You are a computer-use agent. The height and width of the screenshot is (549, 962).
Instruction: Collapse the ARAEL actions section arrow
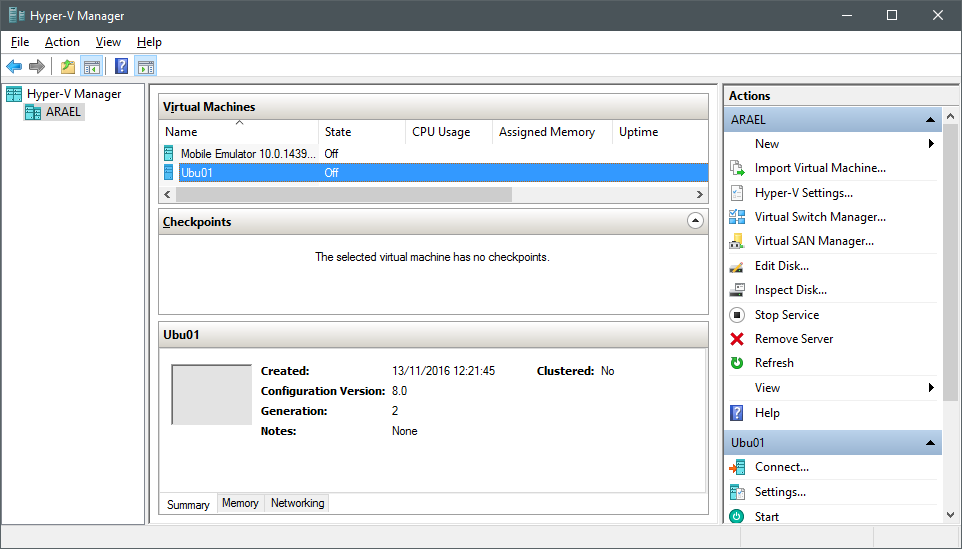[930, 120]
